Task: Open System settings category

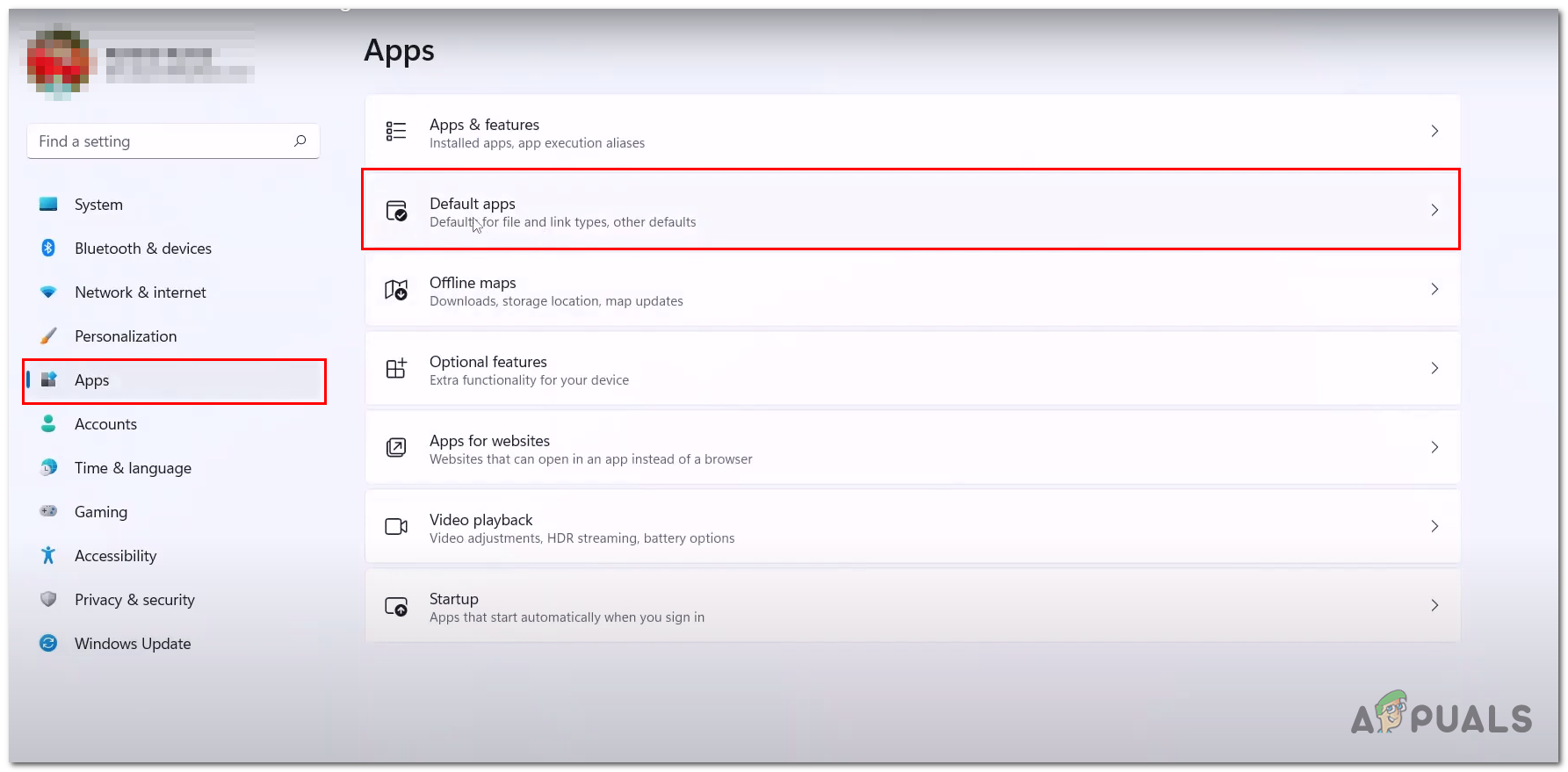Action: coord(98,205)
